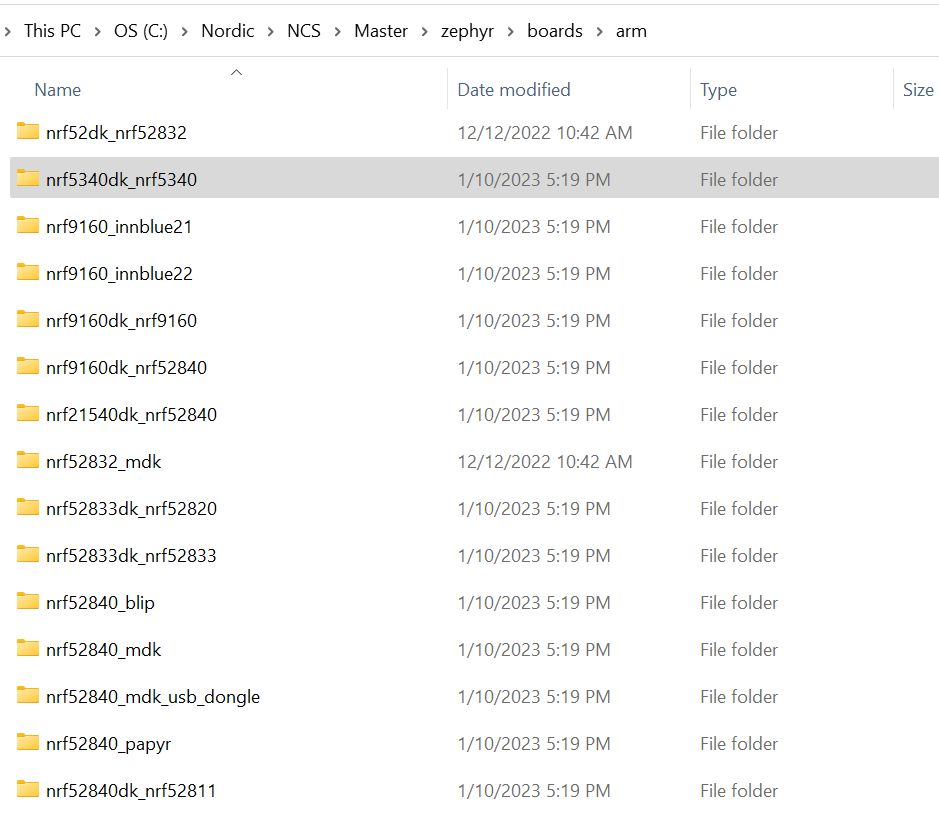Click the nrf52832_mdk folder icon

pos(28,461)
